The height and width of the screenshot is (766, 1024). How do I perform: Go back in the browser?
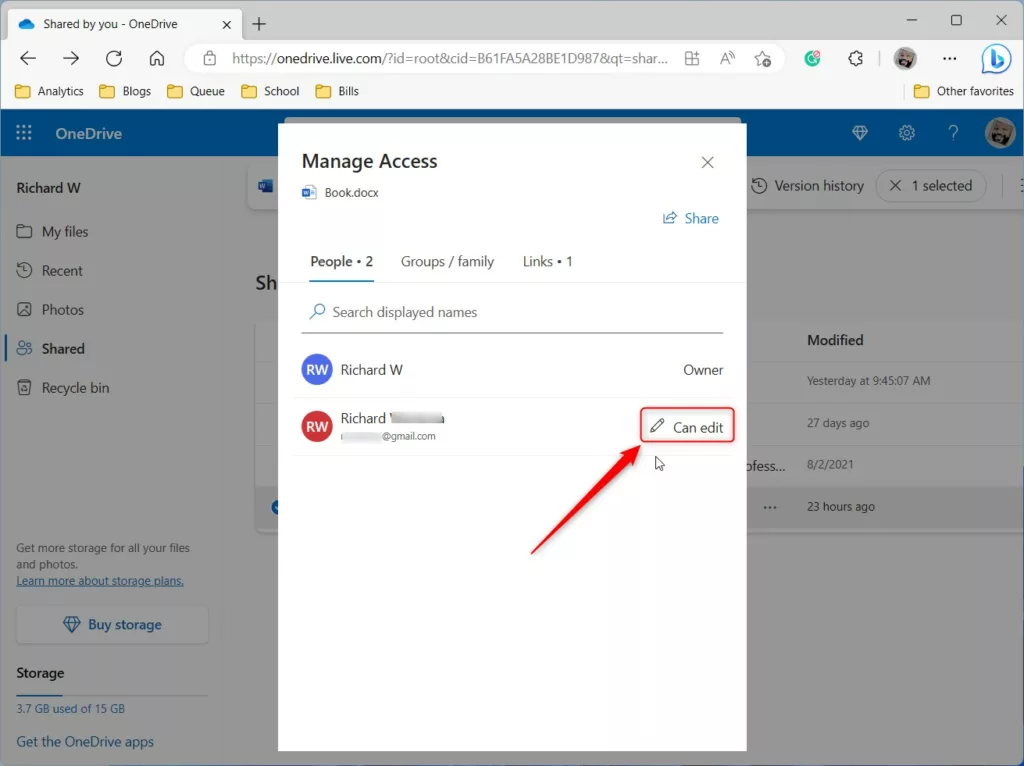28,59
